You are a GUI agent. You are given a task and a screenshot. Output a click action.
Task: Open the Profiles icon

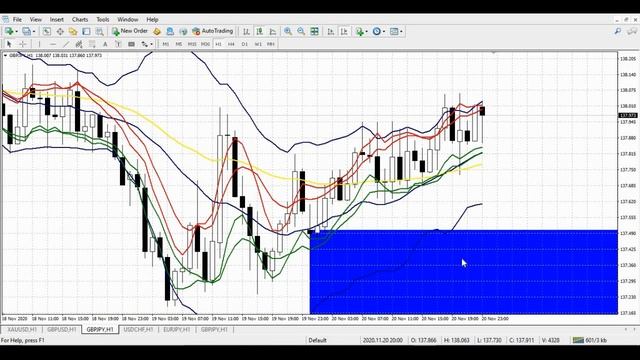26,31
